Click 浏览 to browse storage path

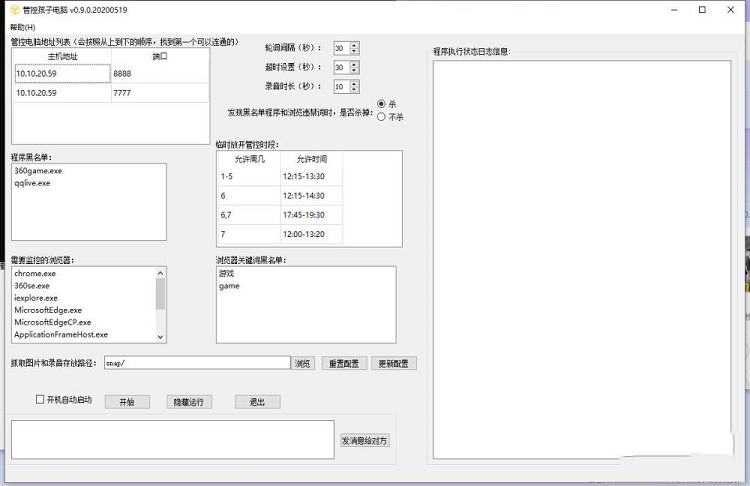point(304,363)
